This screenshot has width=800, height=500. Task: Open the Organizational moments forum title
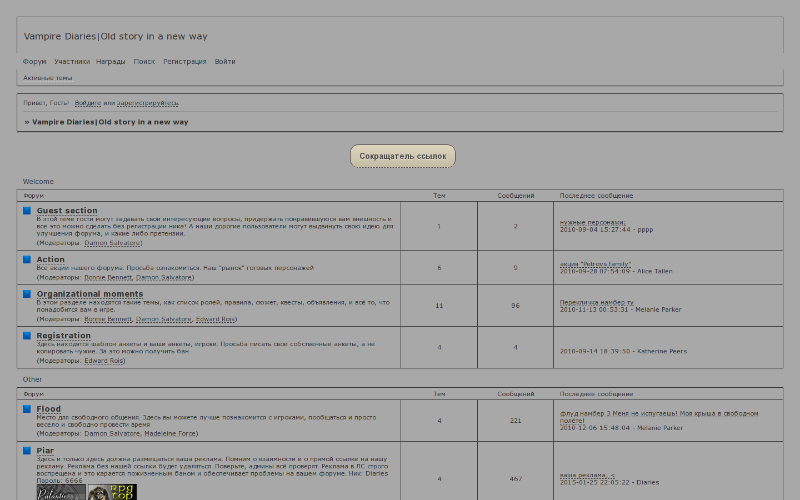(x=90, y=294)
